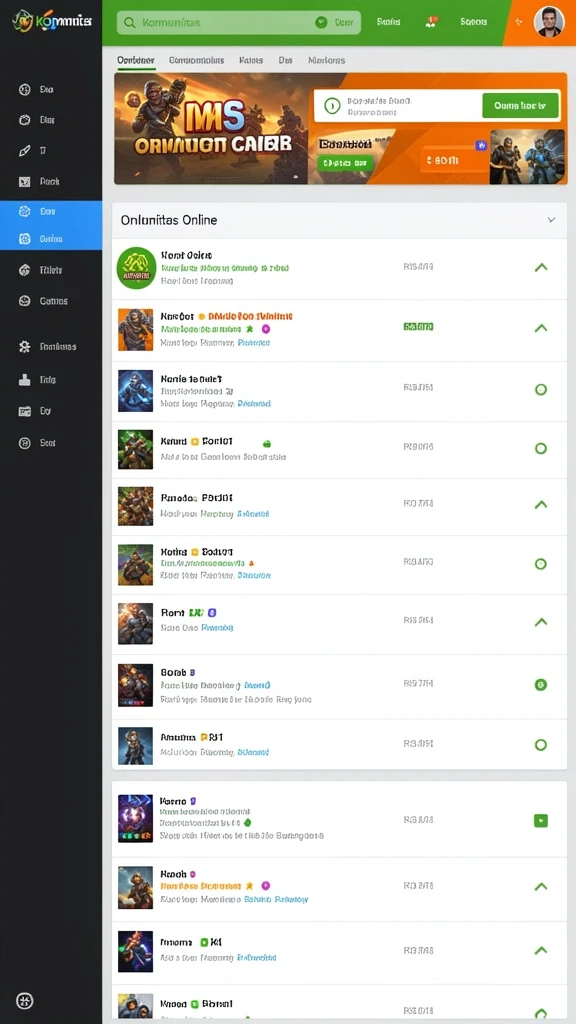The height and width of the screenshot is (1024, 576).
Task: Click the stamp-shaped icon in the sidebar
Action: tap(25, 379)
